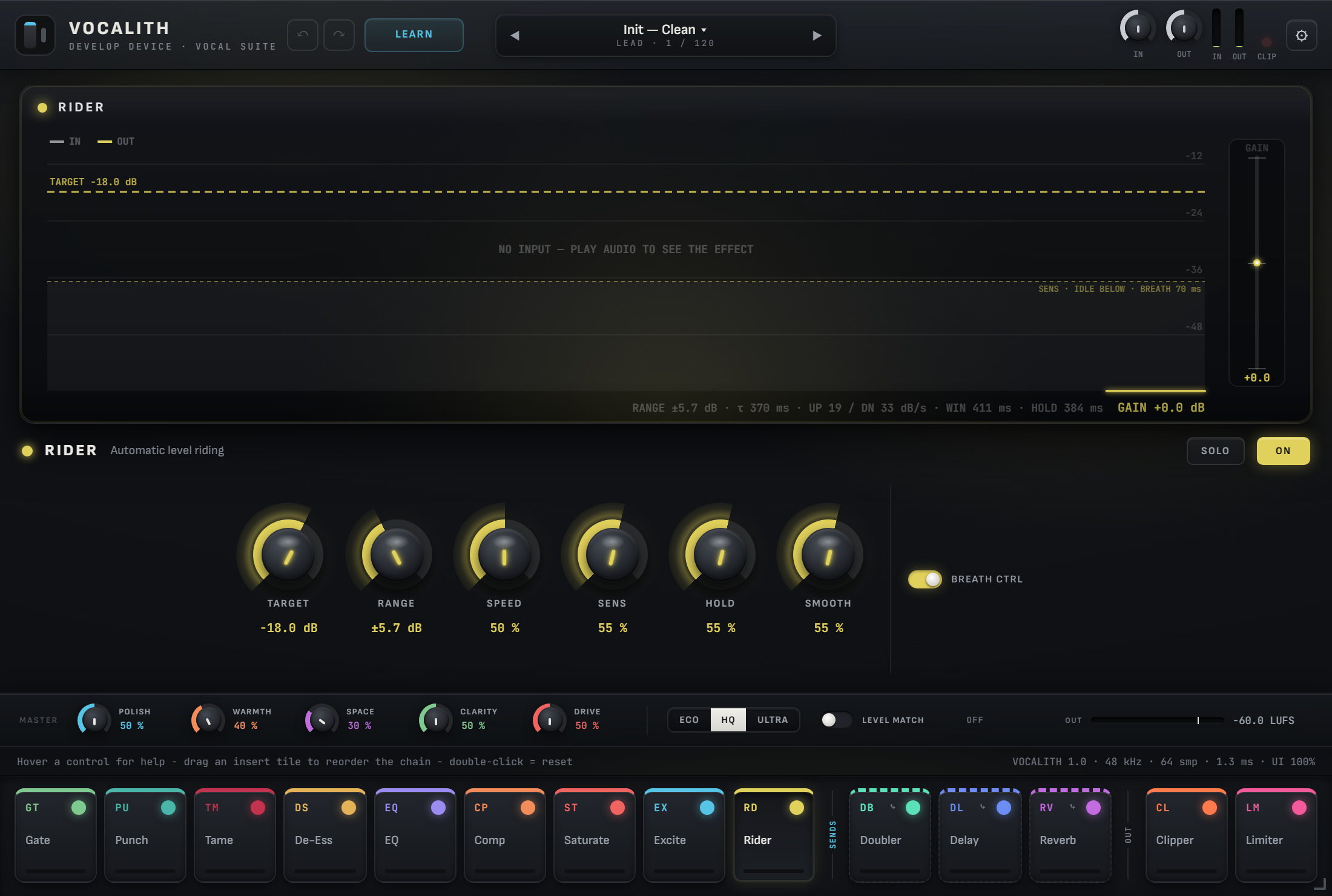Click the Doubler send routing icon
Image resolution: width=1332 pixels, height=896 pixels.
pyautogui.click(x=892, y=806)
